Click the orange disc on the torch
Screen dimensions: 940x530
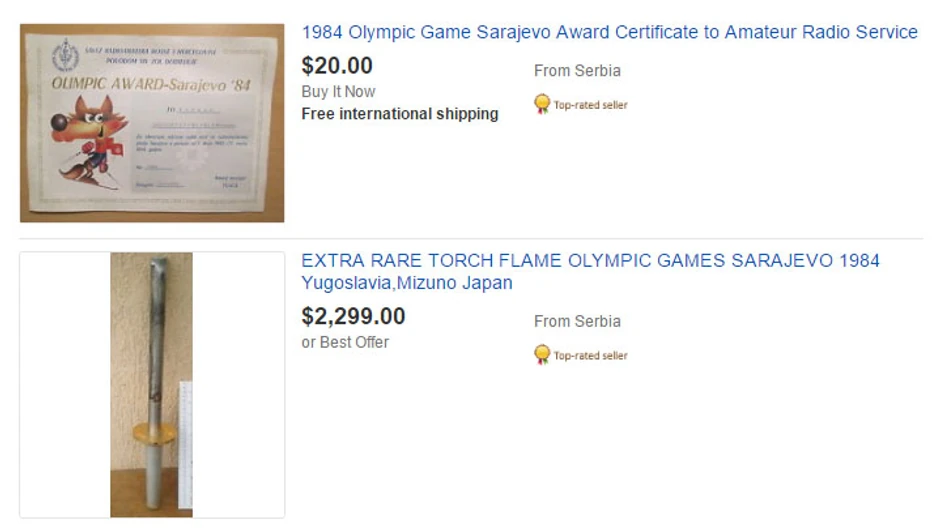tap(153, 434)
